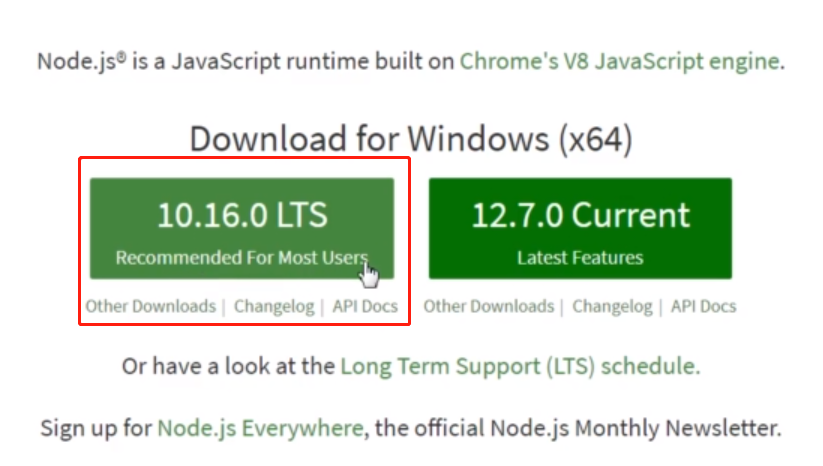Download the 10.16.0 LTS installer

point(242,228)
